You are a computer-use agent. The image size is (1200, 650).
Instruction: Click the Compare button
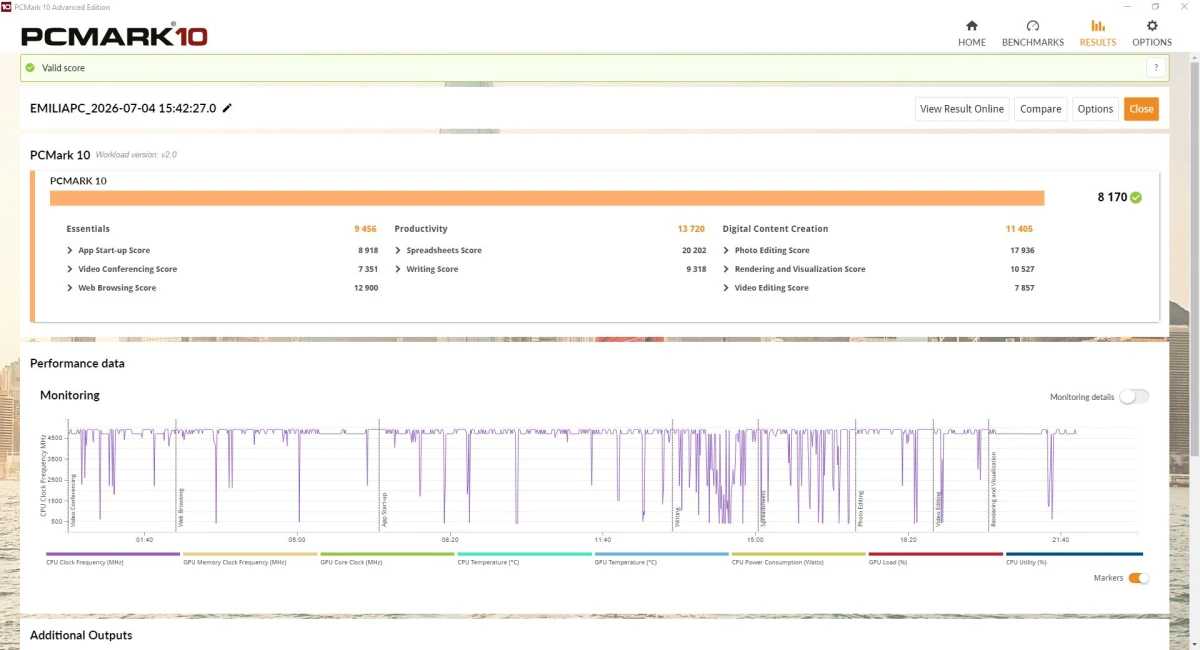(1041, 109)
